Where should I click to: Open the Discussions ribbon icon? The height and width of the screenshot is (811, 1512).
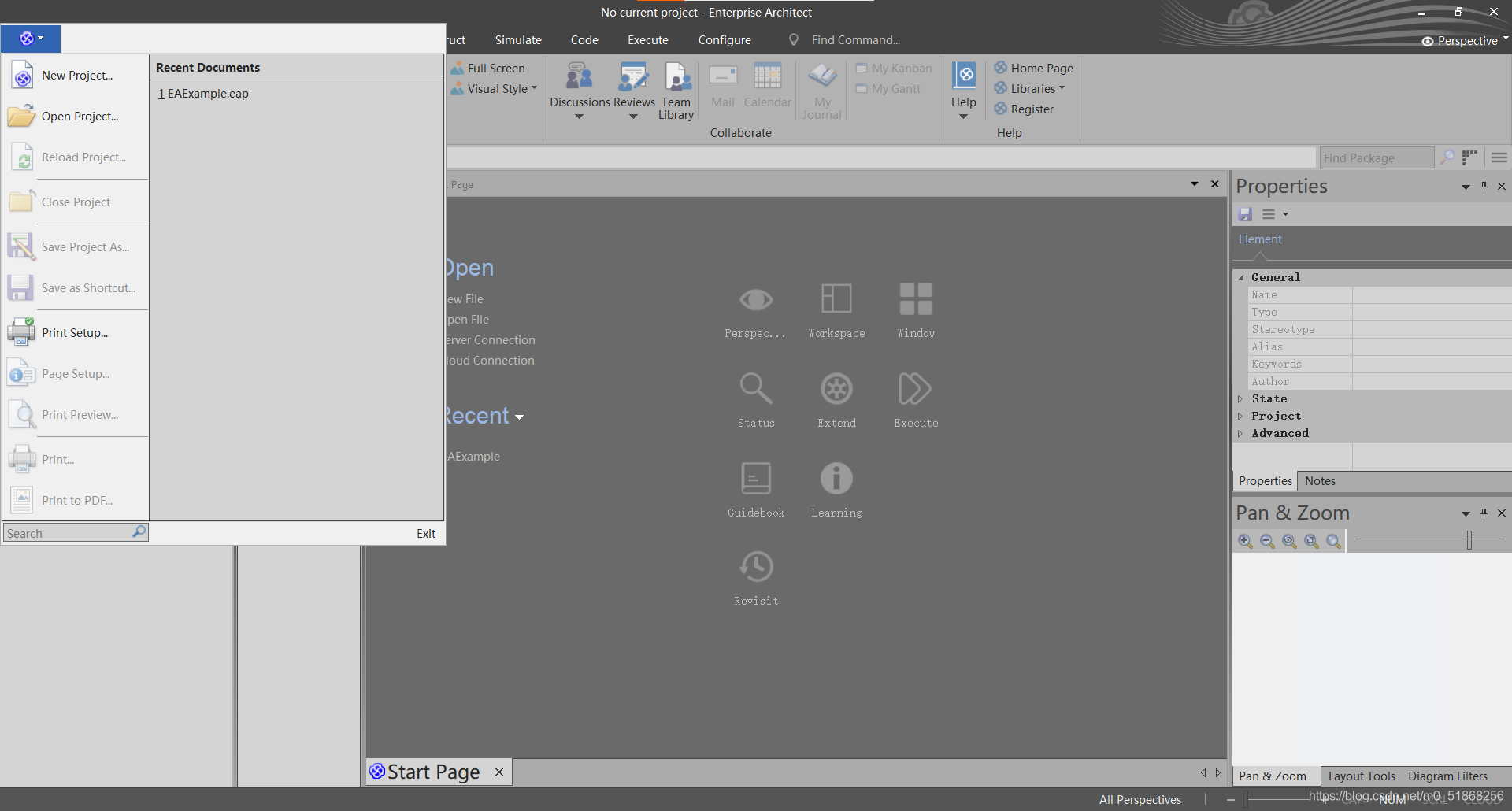tap(580, 77)
